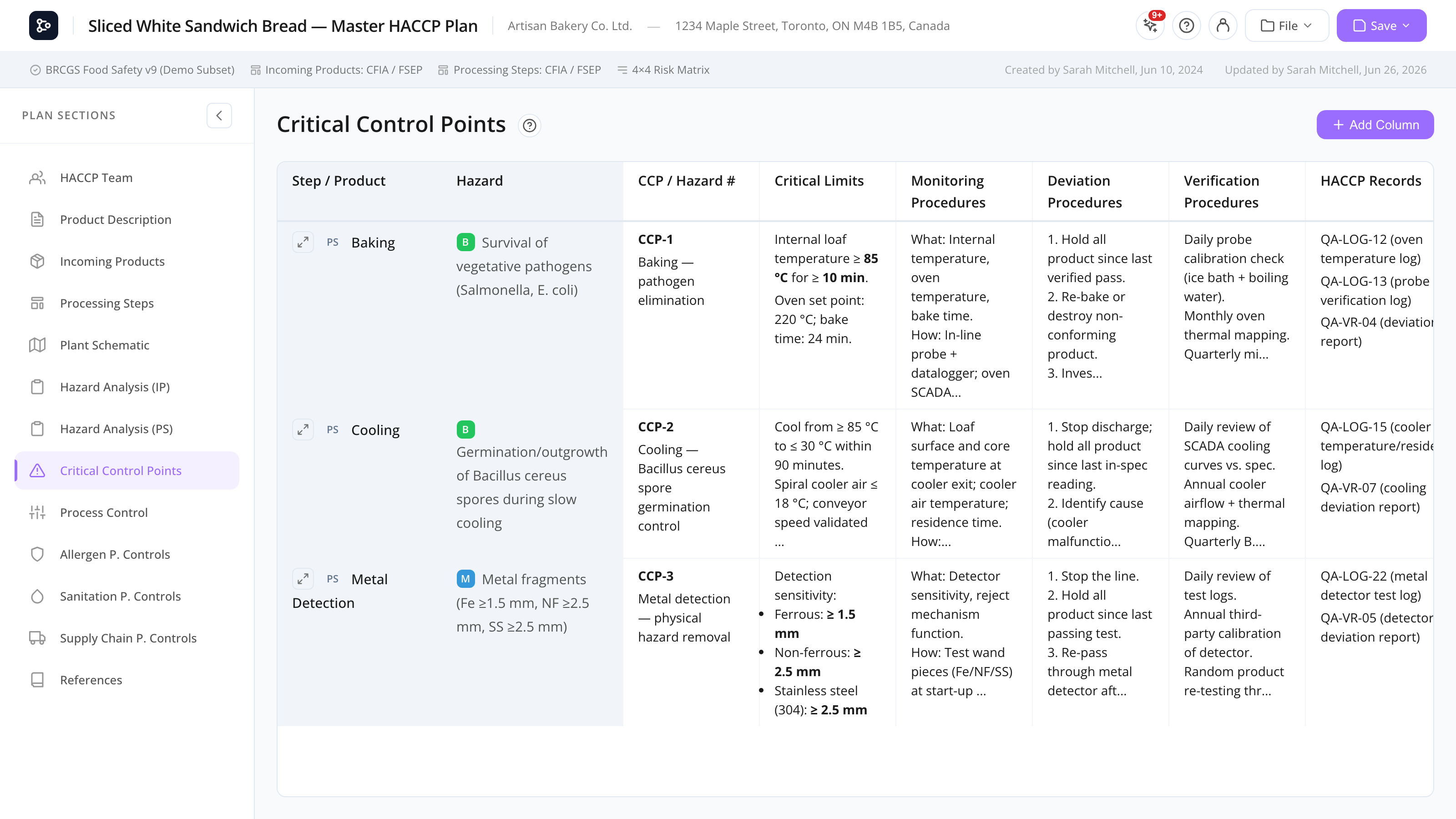Click the Supply Chain truck icon
Image resolution: width=1456 pixels, height=819 pixels.
point(37,637)
